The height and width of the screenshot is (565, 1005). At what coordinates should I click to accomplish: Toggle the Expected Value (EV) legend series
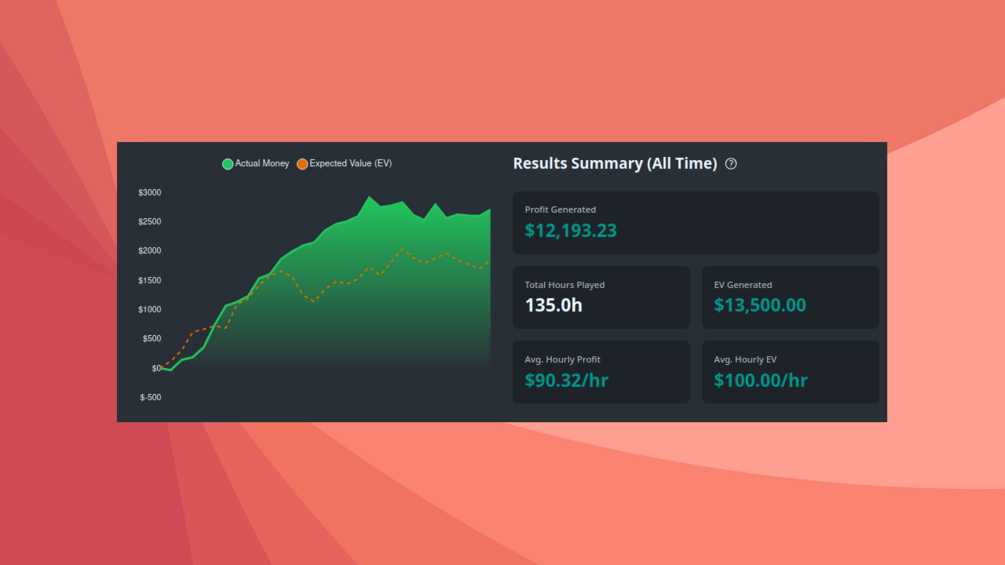344,164
